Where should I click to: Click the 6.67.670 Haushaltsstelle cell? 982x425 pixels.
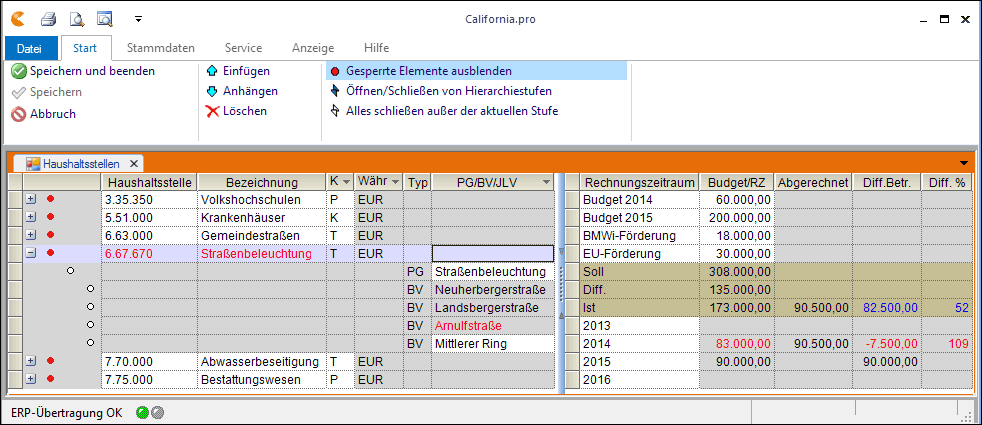(x=150, y=253)
